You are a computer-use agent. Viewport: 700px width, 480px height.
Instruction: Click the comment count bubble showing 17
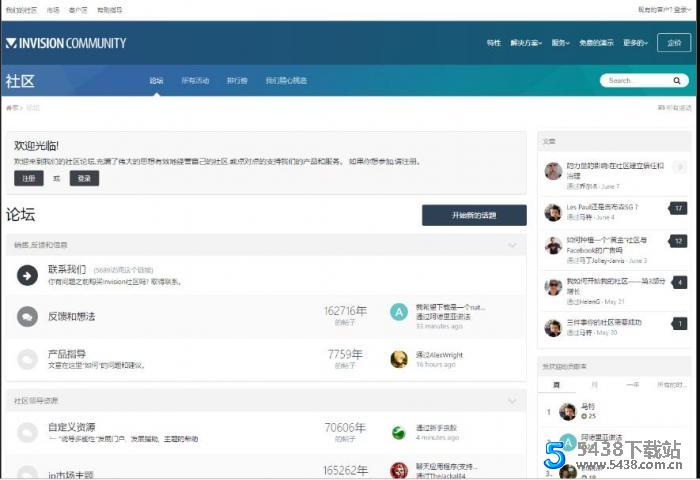pos(678,208)
